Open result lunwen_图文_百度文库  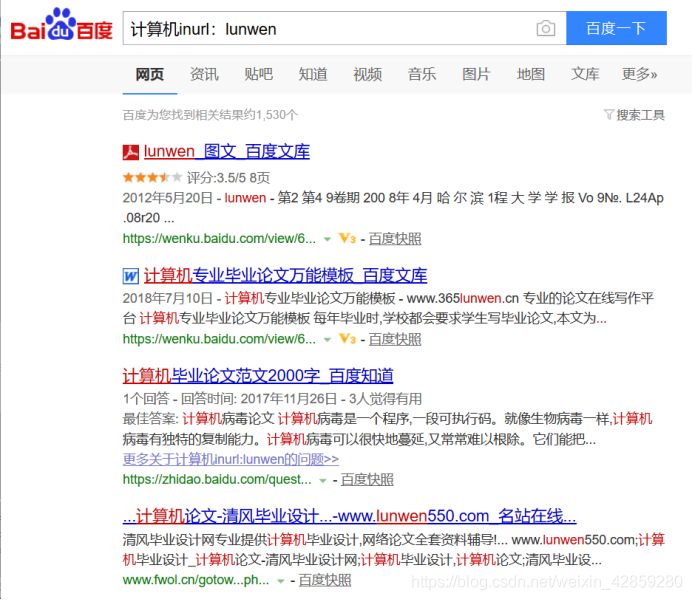point(227,152)
